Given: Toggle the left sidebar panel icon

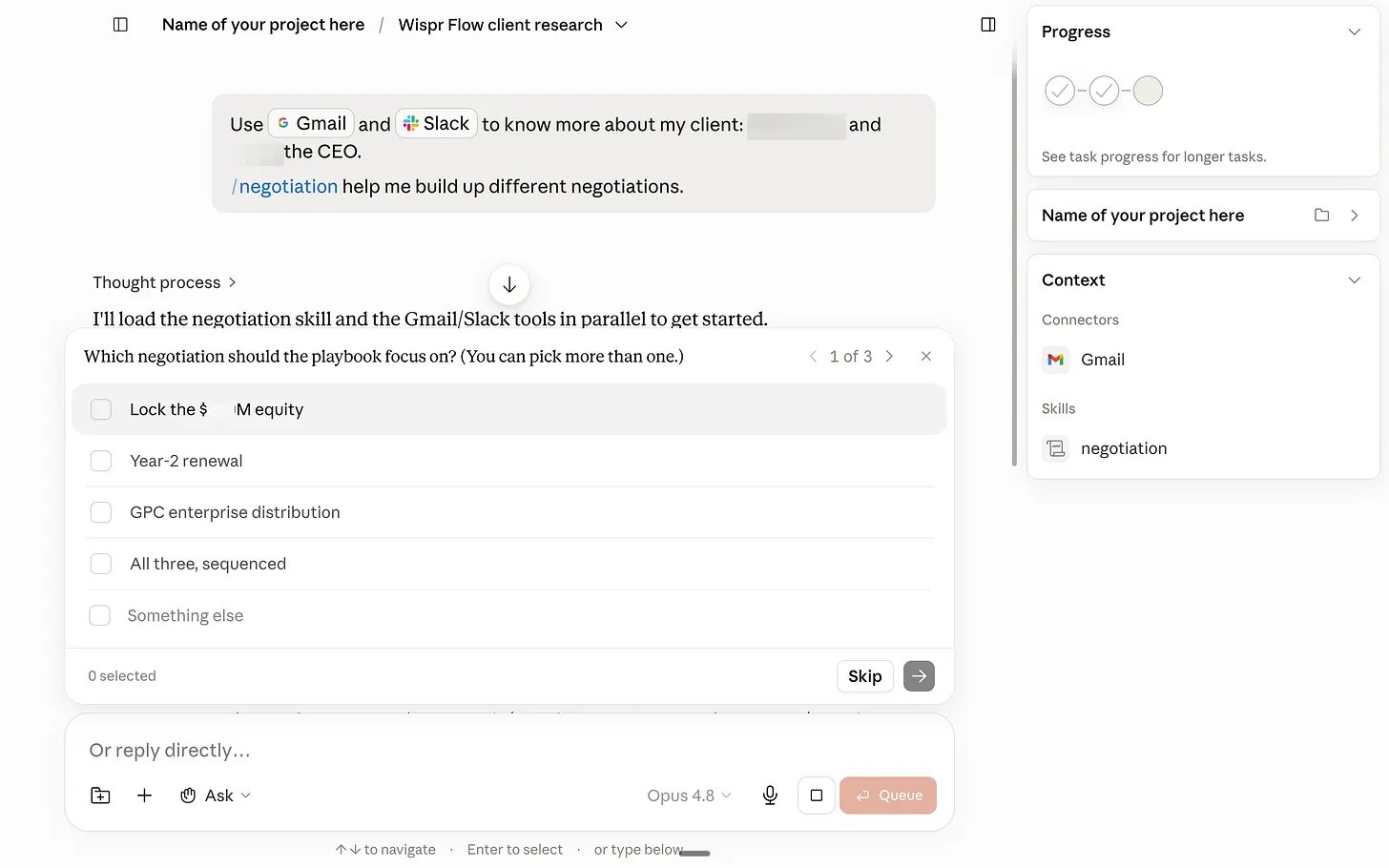Looking at the screenshot, I should click(x=120, y=25).
